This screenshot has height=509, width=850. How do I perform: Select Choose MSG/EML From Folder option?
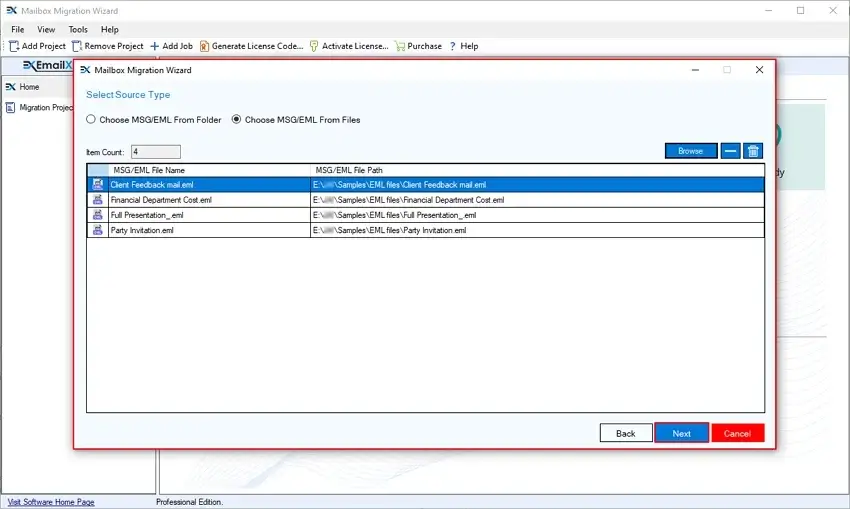pos(91,120)
